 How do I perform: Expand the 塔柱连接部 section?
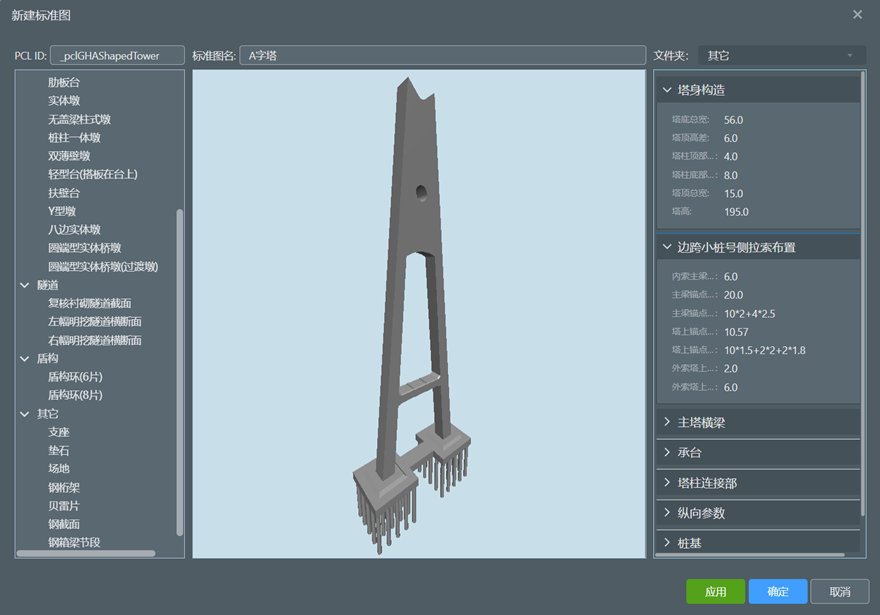(758, 483)
